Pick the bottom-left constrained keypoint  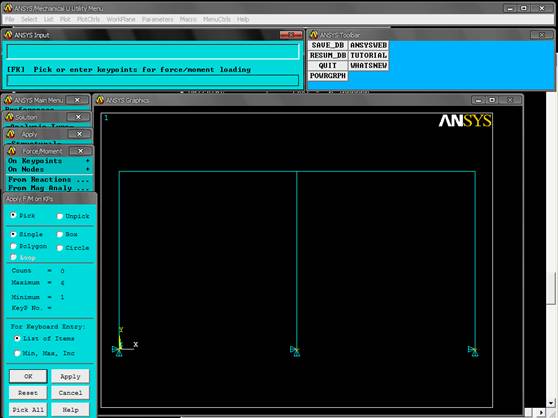pos(119,350)
